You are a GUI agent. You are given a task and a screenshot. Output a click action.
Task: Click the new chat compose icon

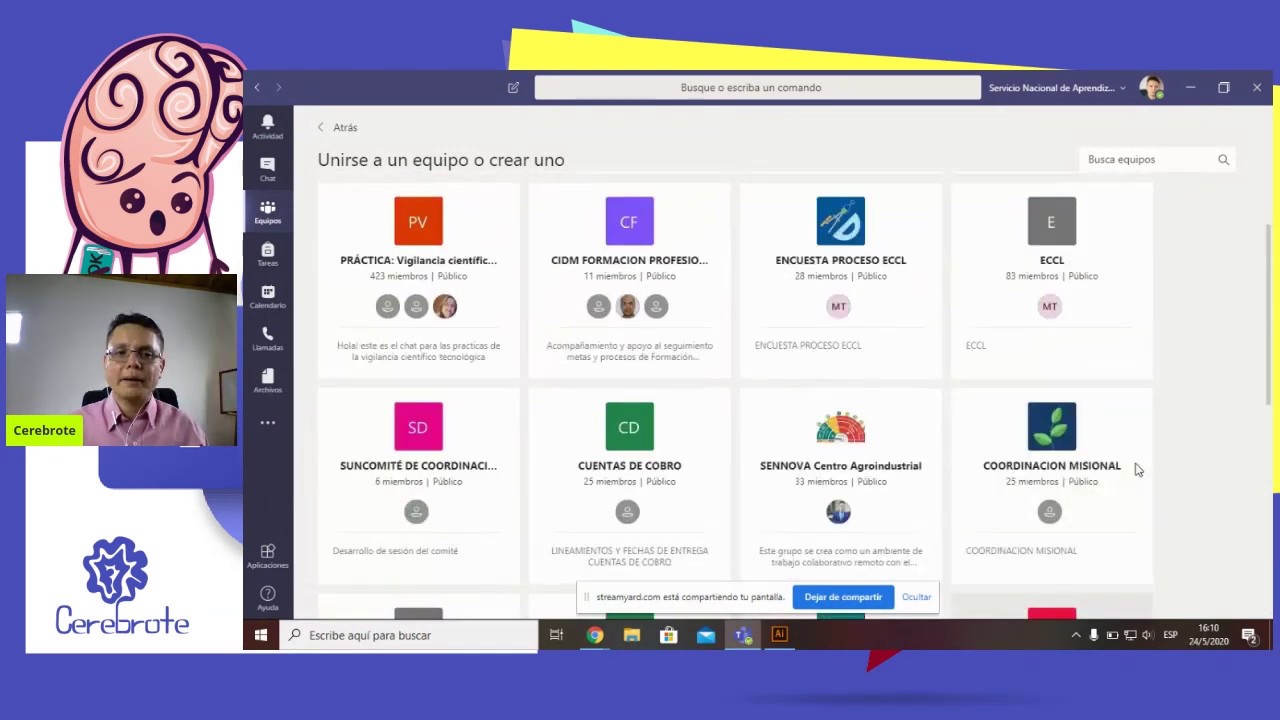point(513,88)
